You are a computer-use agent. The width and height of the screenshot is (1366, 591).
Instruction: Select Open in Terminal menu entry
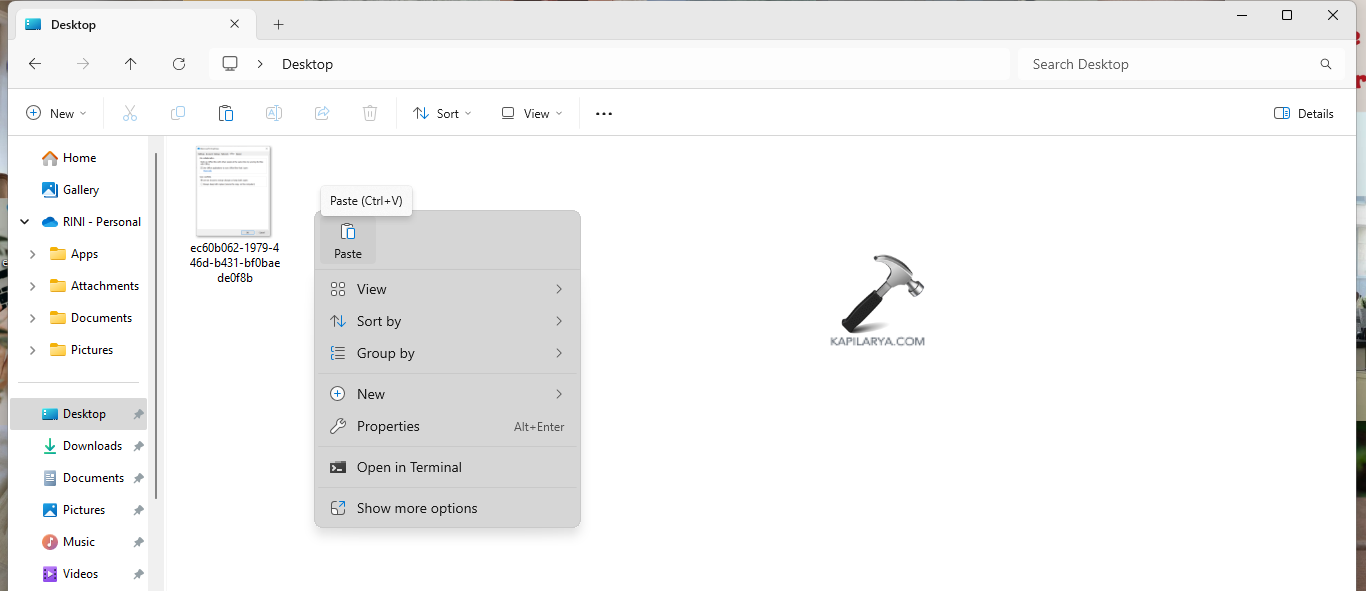tap(409, 467)
